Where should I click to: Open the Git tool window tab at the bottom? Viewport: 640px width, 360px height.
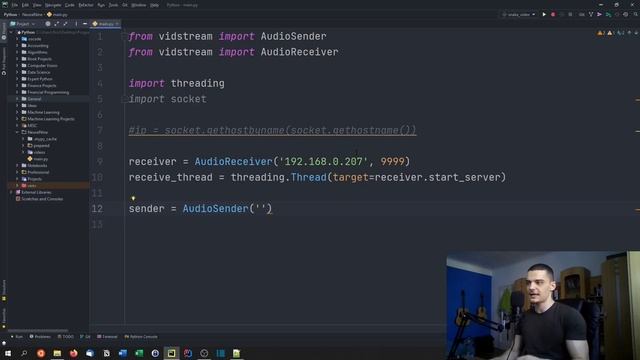pos(85,337)
